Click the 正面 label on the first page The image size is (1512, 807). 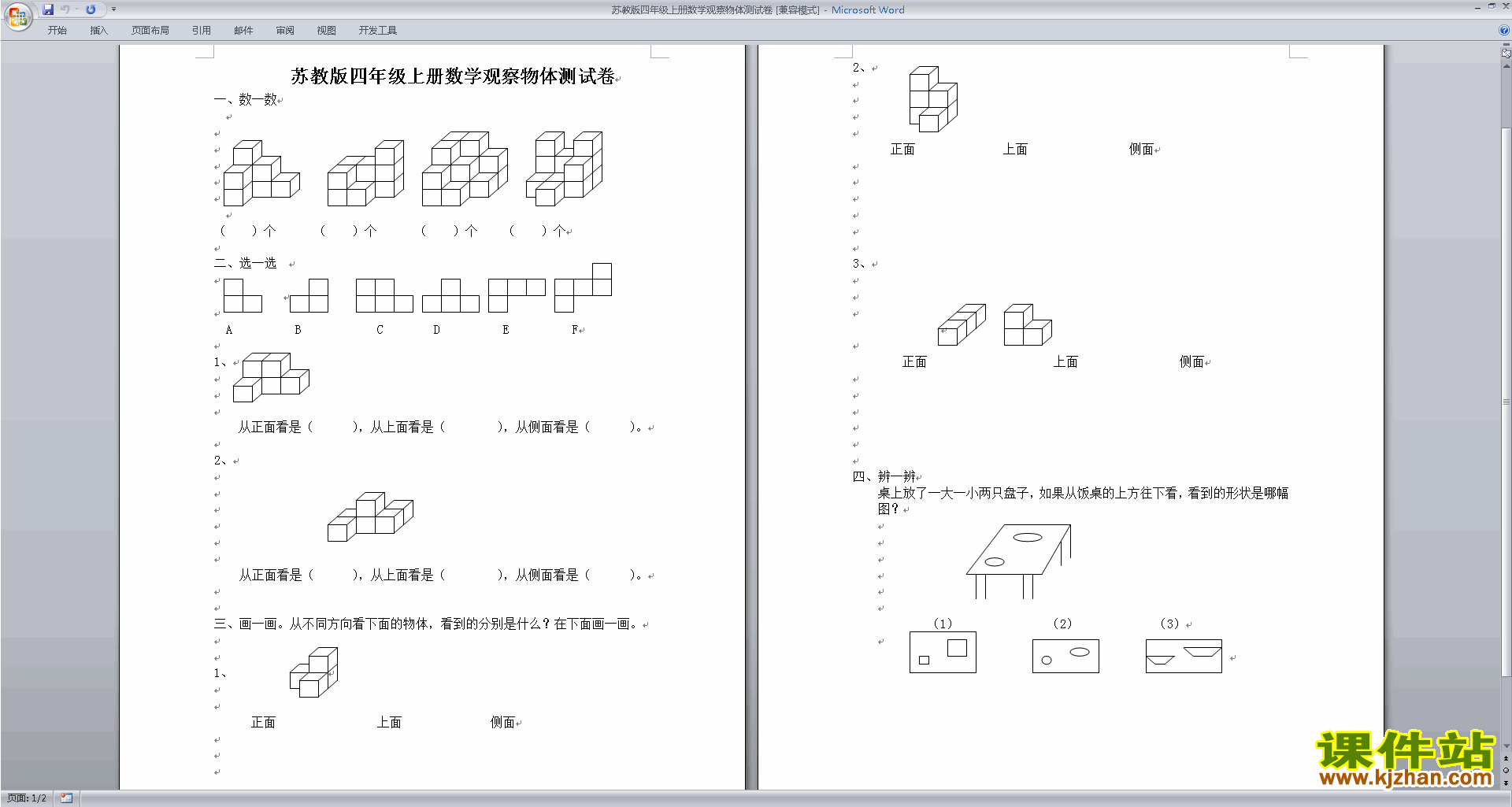point(263,722)
